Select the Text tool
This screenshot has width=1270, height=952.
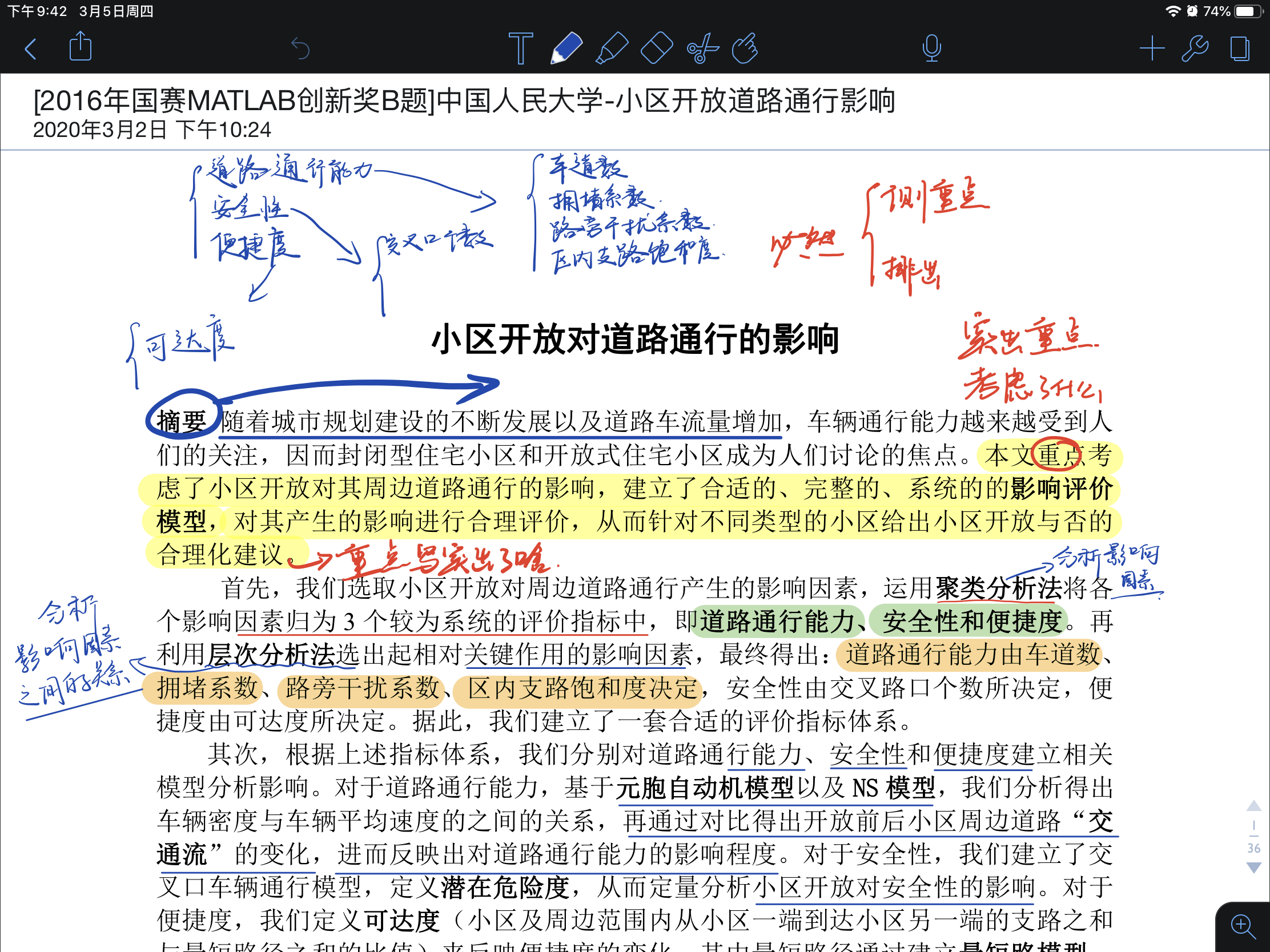(x=521, y=48)
